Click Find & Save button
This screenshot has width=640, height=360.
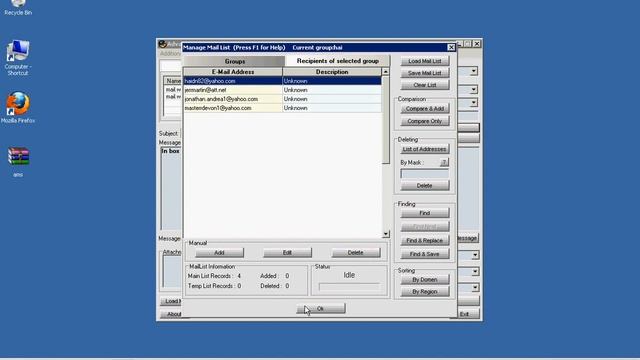coord(424,254)
